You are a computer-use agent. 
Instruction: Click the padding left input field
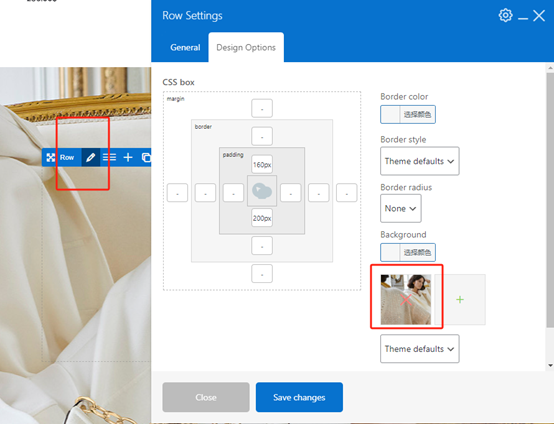(233, 193)
